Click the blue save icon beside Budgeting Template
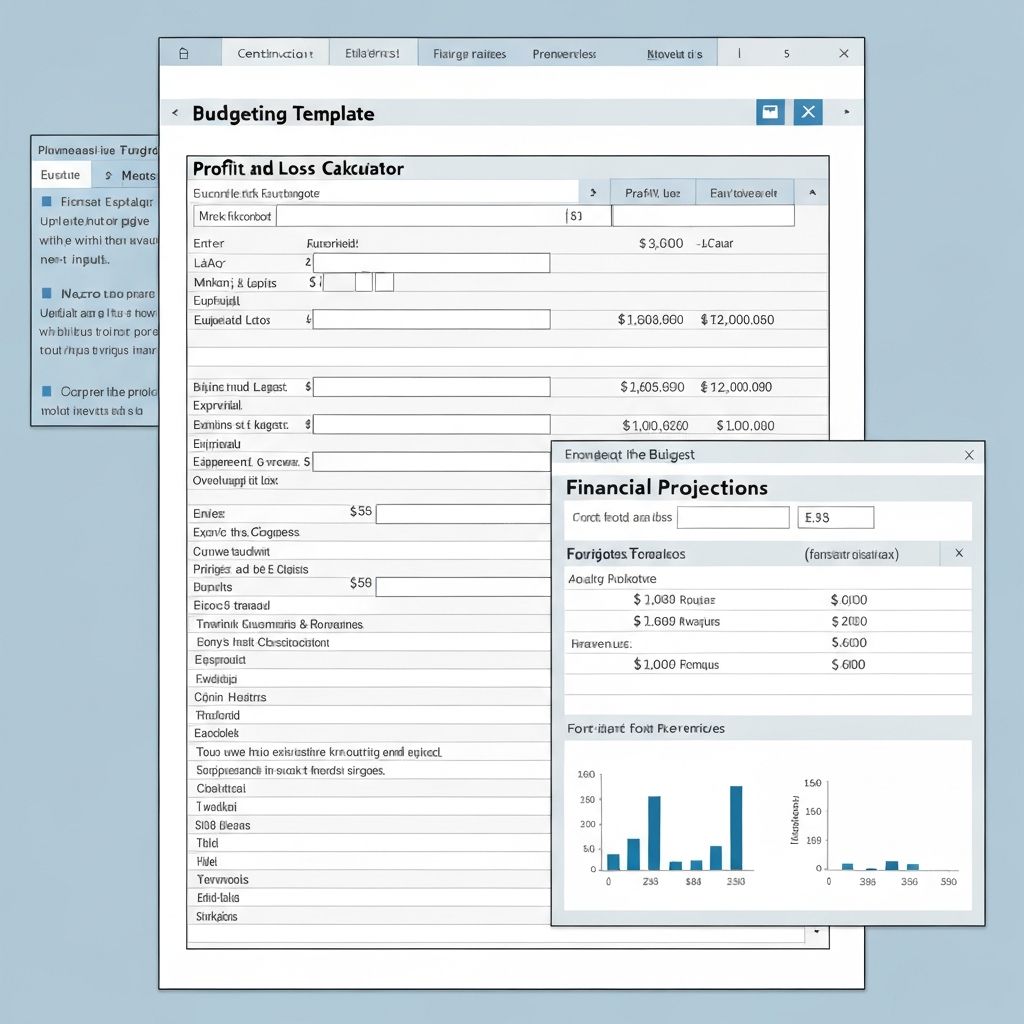The height and width of the screenshot is (1024, 1024). coord(770,112)
